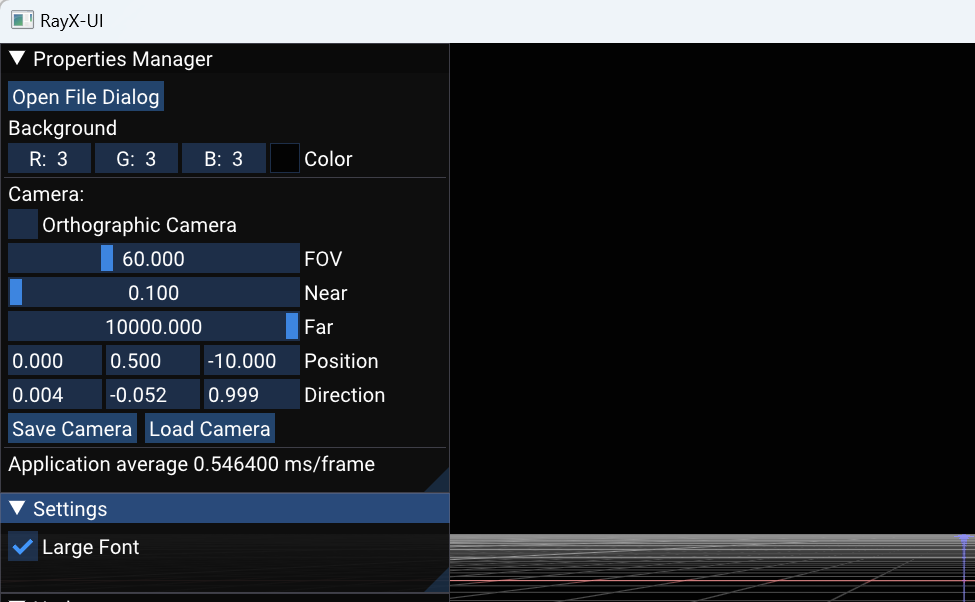Click the Near plane slider
Screen dimensions: 975x602
point(153,293)
